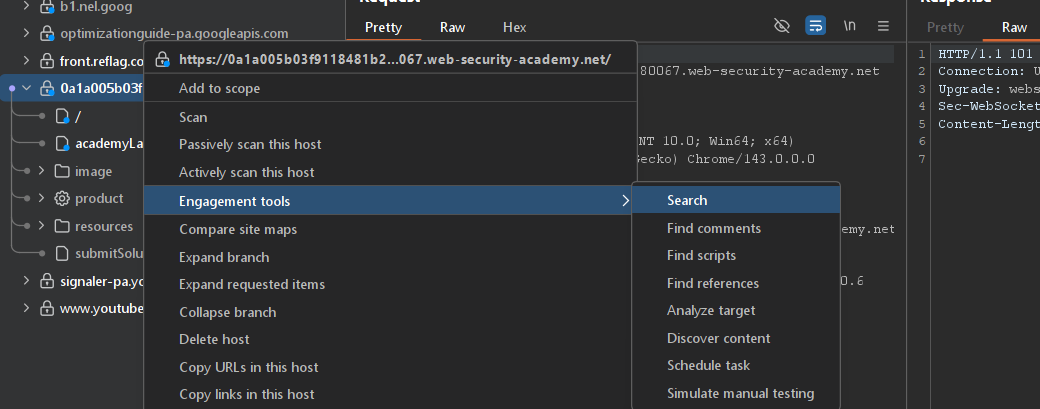Screen dimensions: 1040x409
Task: Open the request editor hamburger menu
Action: pyautogui.click(x=883, y=26)
